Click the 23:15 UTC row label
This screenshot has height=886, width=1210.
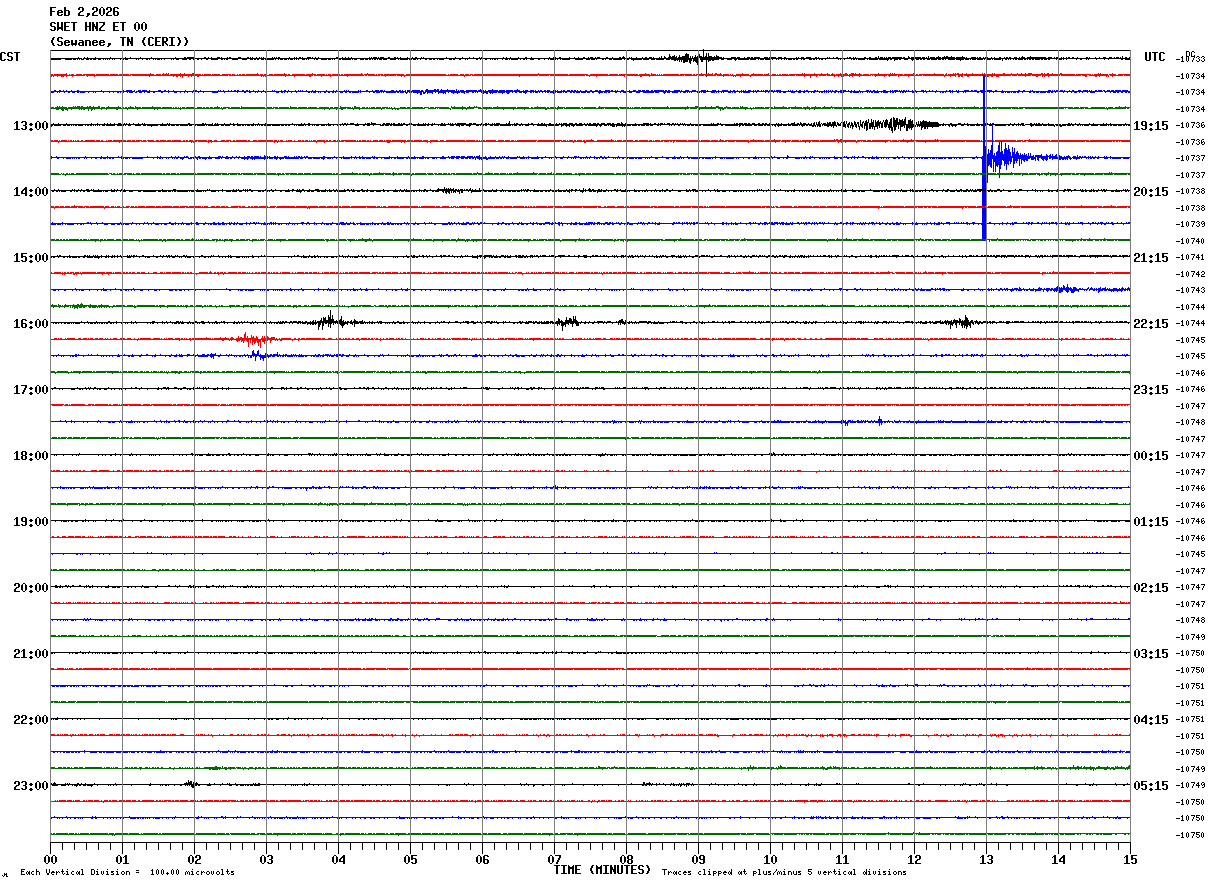pos(1151,390)
